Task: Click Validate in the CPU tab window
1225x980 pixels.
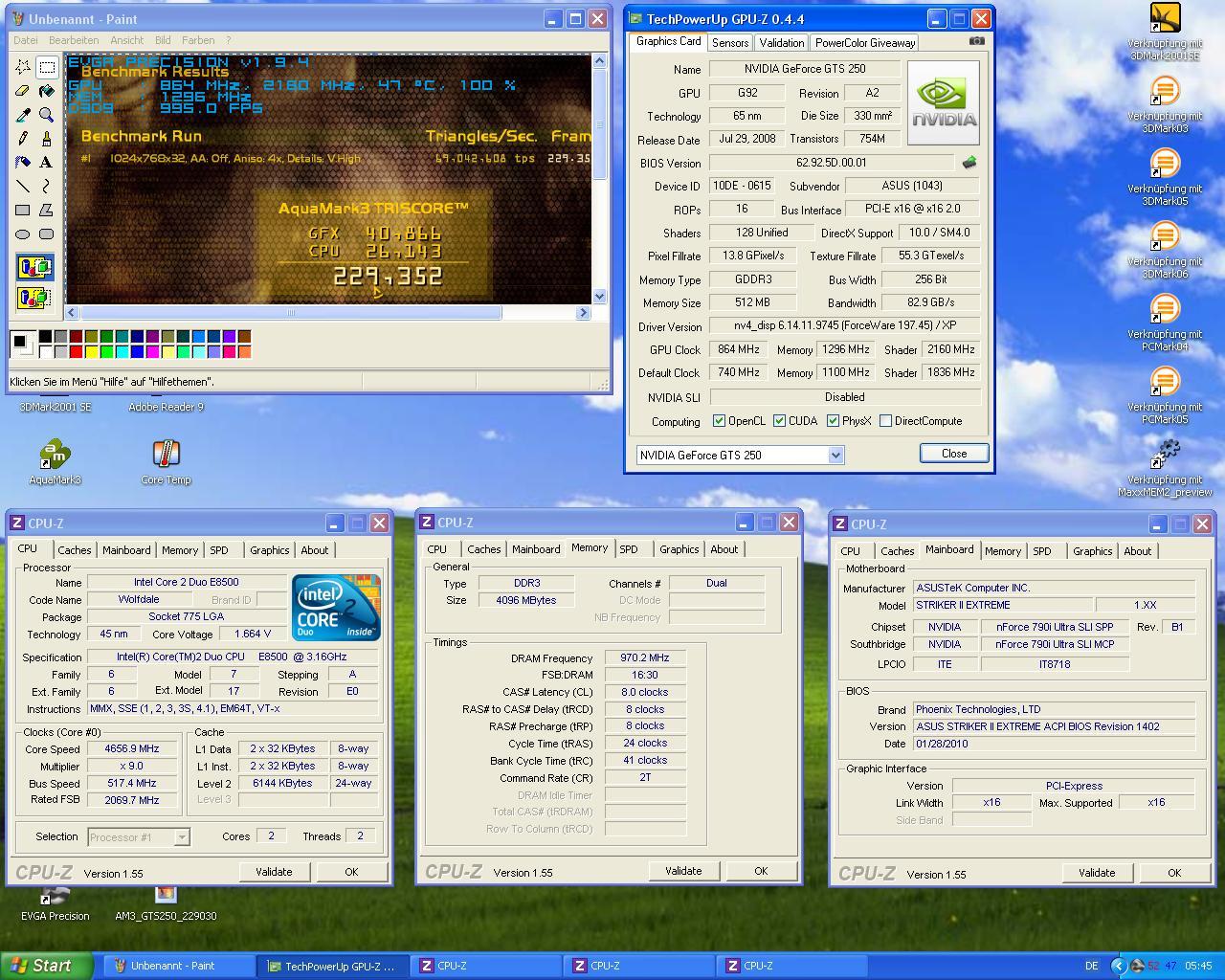Action: point(274,872)
